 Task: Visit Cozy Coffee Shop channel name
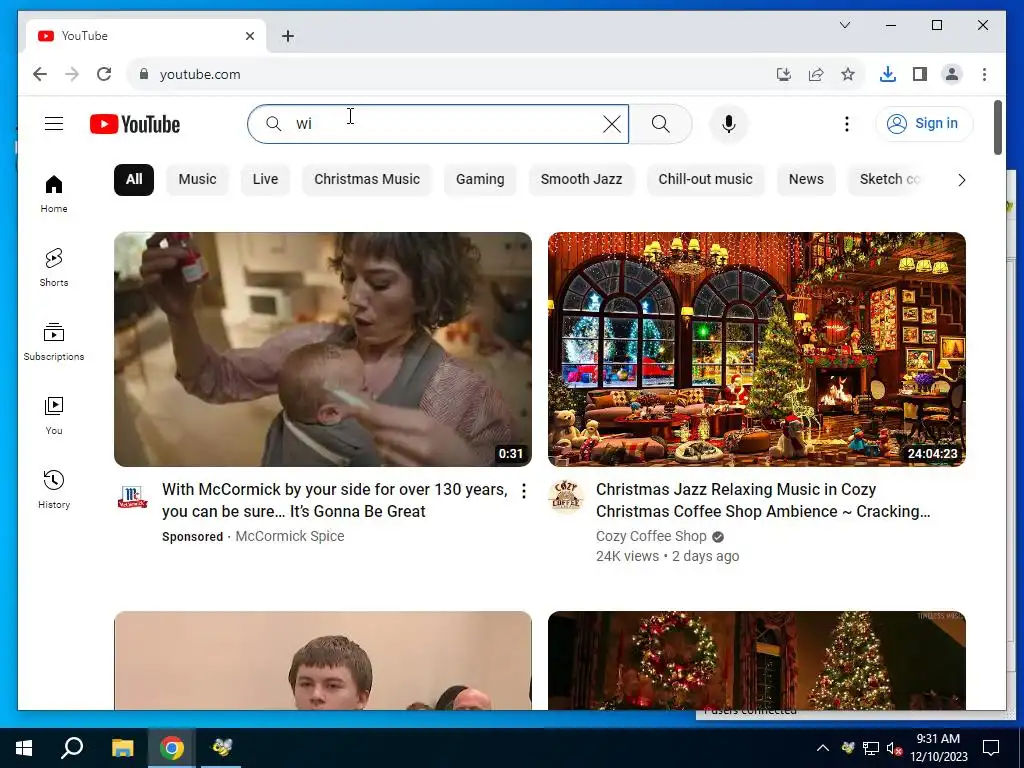click(x=651, y=536)
